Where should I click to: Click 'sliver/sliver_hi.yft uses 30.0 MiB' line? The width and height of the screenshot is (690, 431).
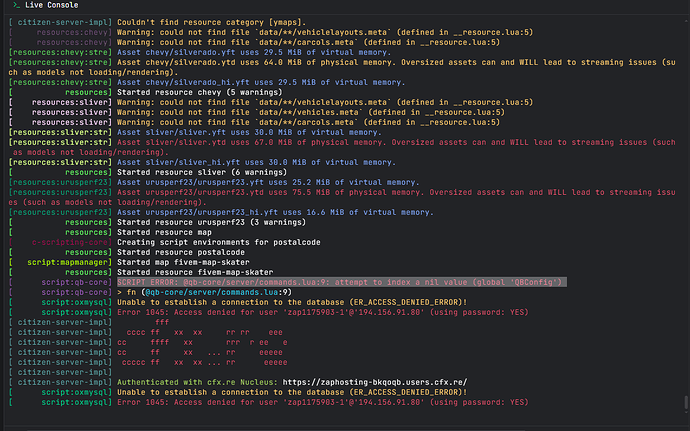click(x=256, y=162)
